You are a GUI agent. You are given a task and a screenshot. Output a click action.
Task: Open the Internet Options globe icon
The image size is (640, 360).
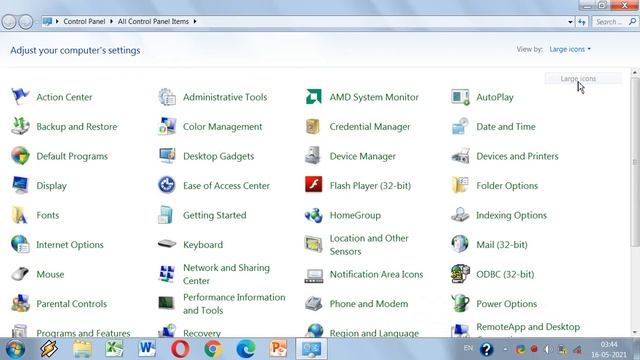(20, 244)
